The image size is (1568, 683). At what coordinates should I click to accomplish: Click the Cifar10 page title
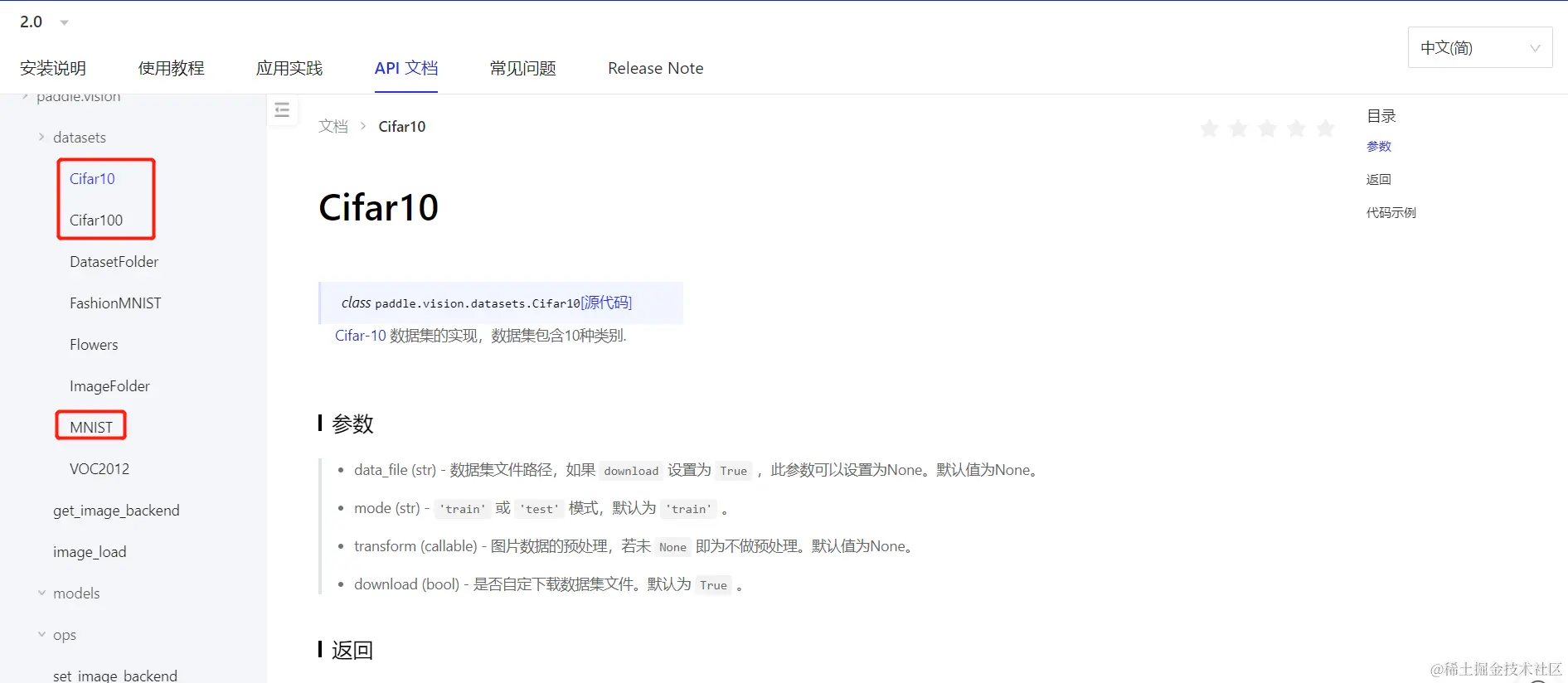pyautogui.click(x=378, y=207)
